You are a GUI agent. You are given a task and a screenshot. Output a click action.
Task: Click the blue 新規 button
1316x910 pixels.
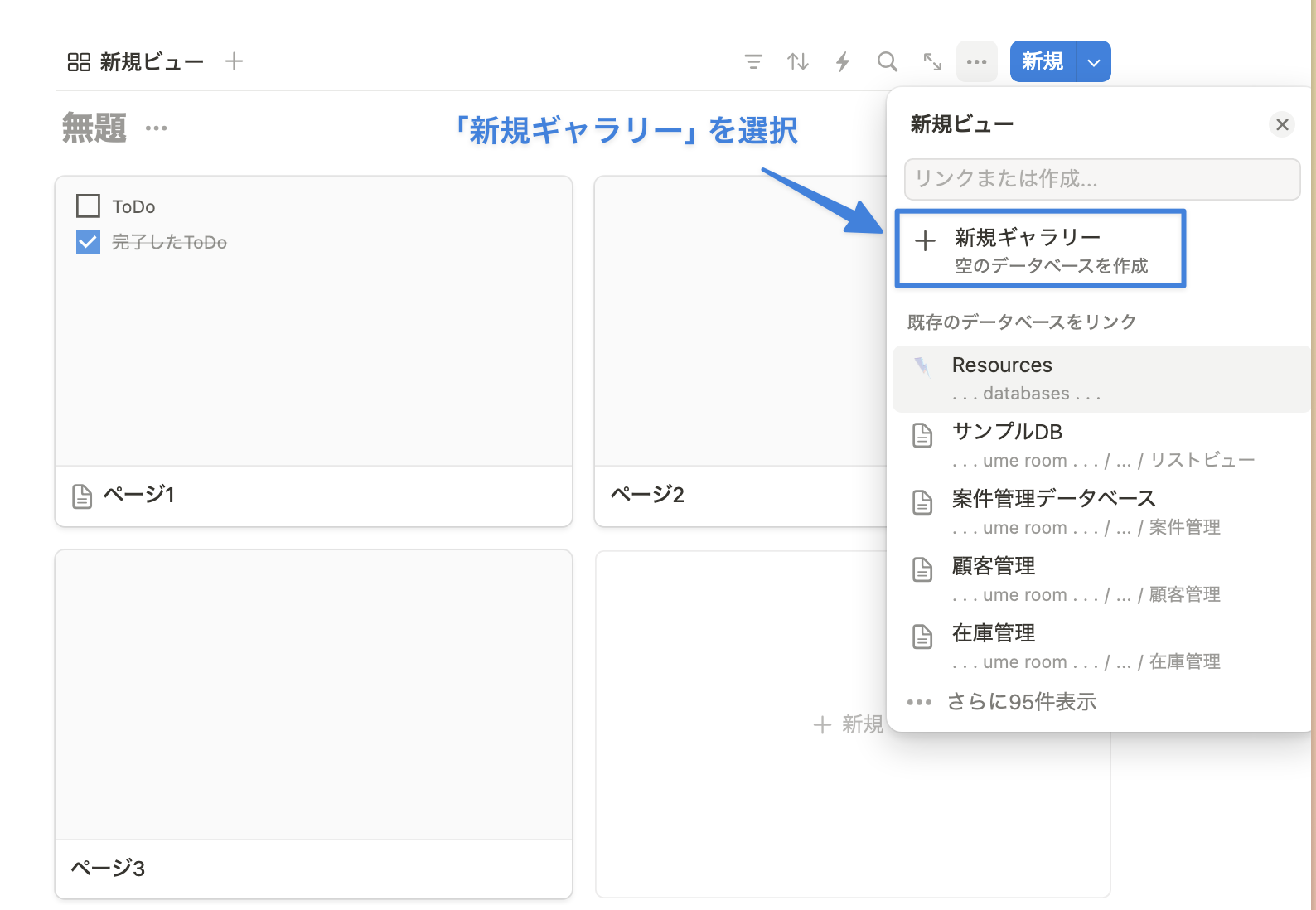coord(1043,62)
